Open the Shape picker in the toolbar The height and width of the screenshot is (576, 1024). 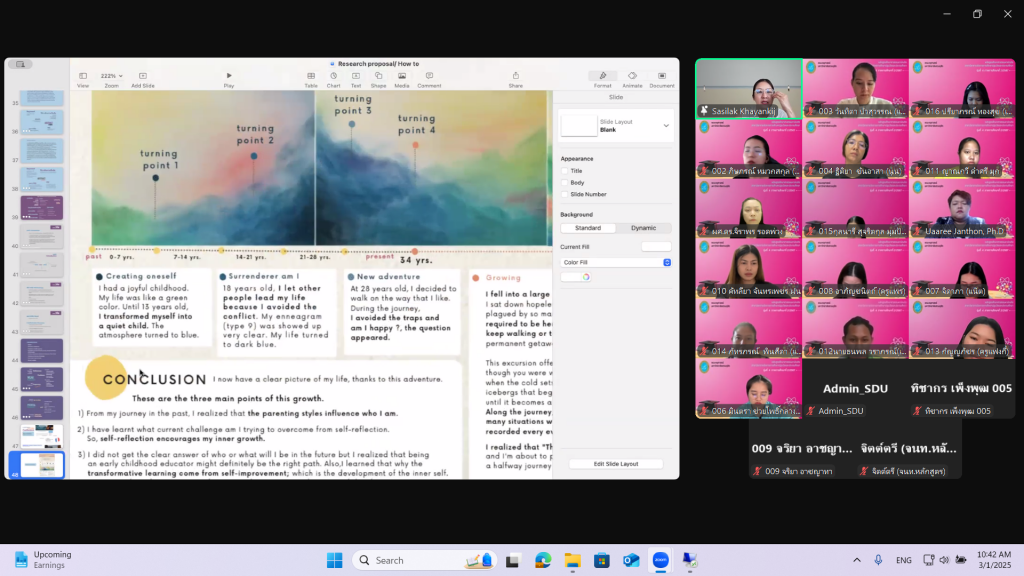click(x=378, y=76)
